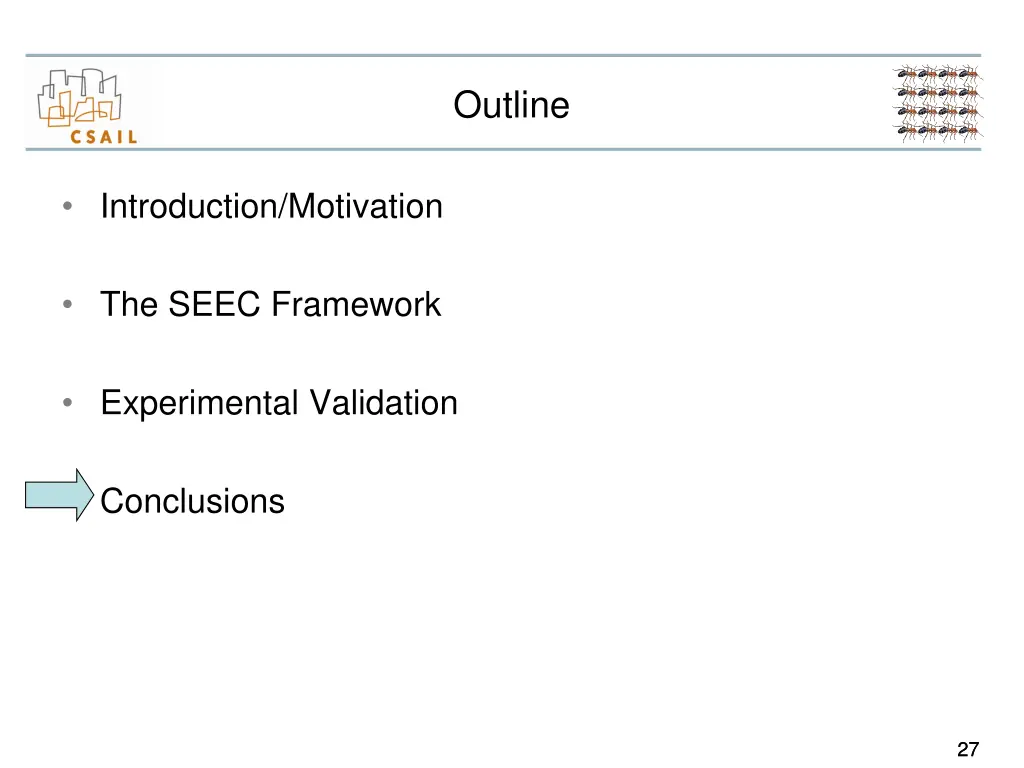The image size is (1024, 768).
Task: Click the bullet dot before Introduction/Motivation
Action: pos(66,207)
